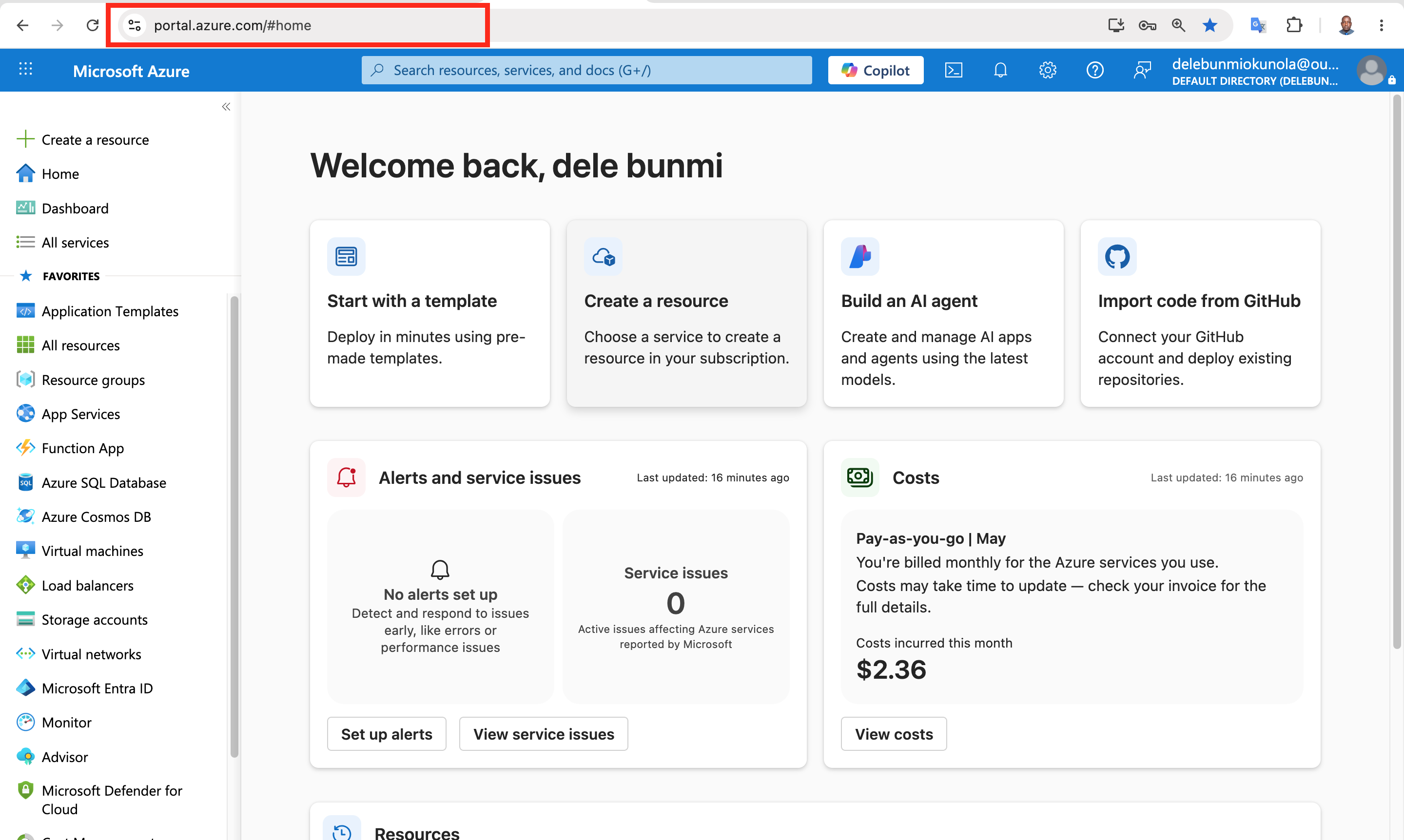Viewport: 1404px width, 840px height.
Task: Open the feedback icon in Azure header
Action: tap(1142, 70)
